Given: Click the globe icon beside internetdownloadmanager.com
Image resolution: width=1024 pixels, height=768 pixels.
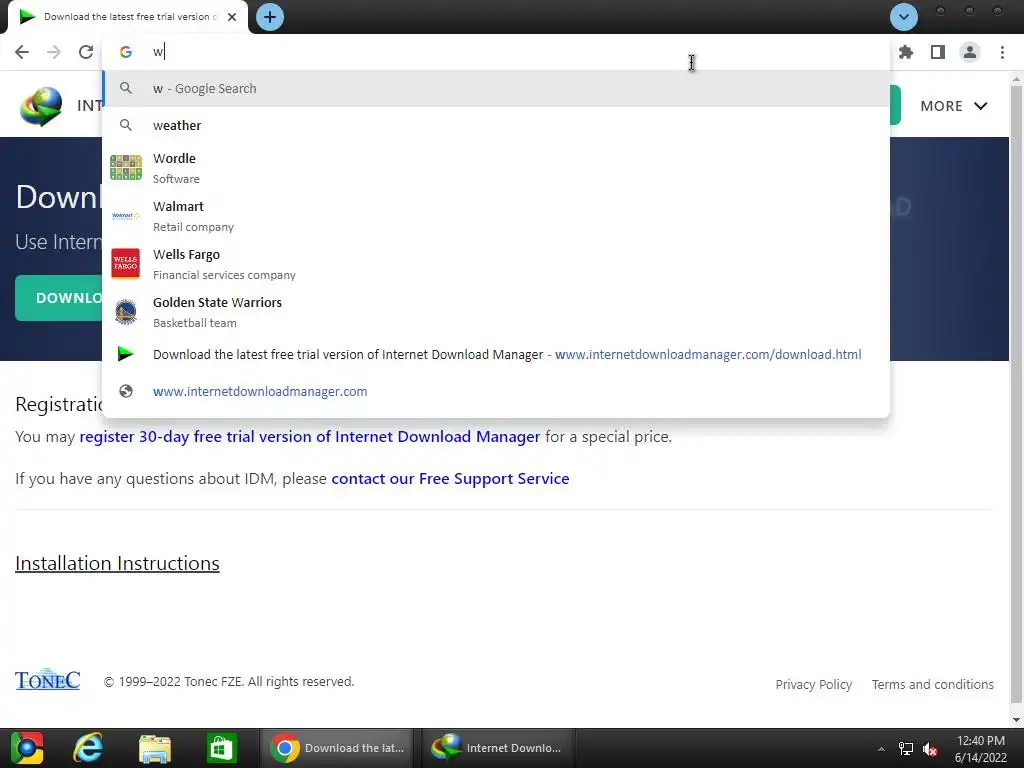Looking at the screenshot, I should [x=126, y=391].
